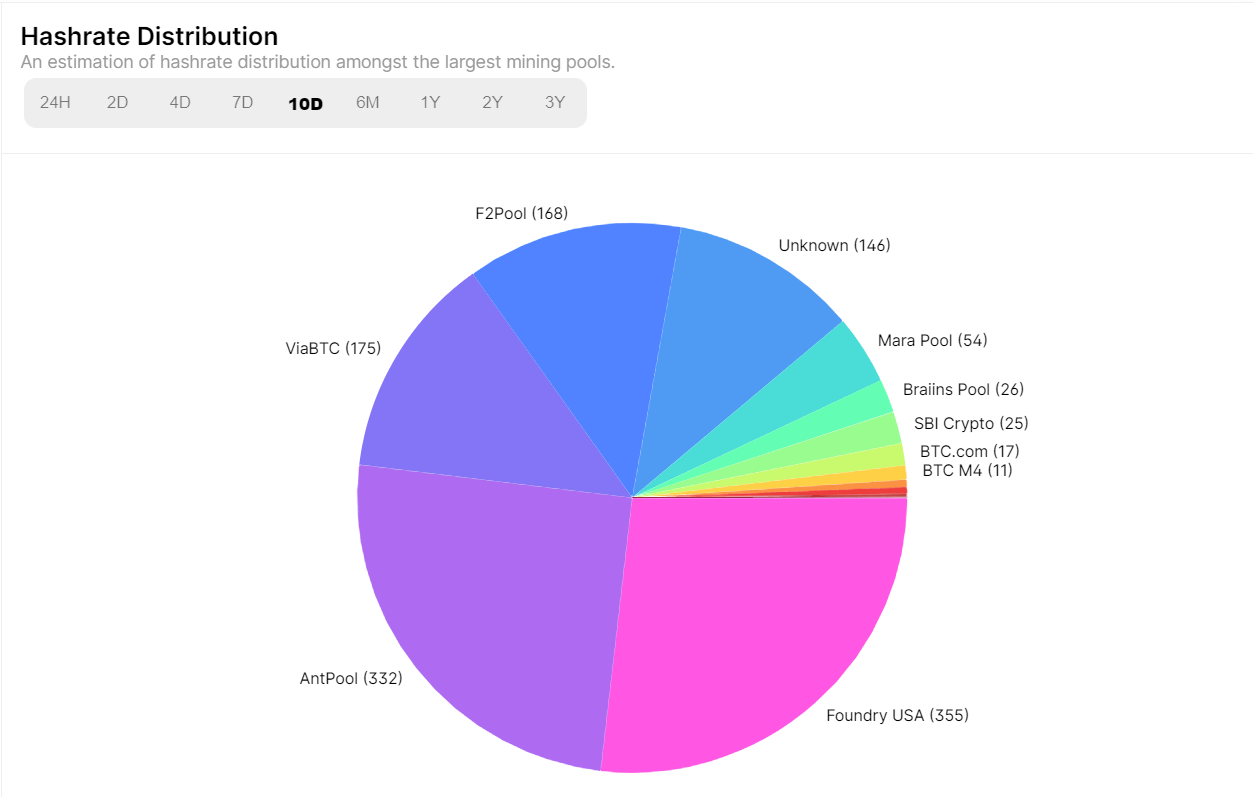This screenshot has width=1253, height=797.
Task: Select the 1Y time range
Action: (x=430, y=103)
